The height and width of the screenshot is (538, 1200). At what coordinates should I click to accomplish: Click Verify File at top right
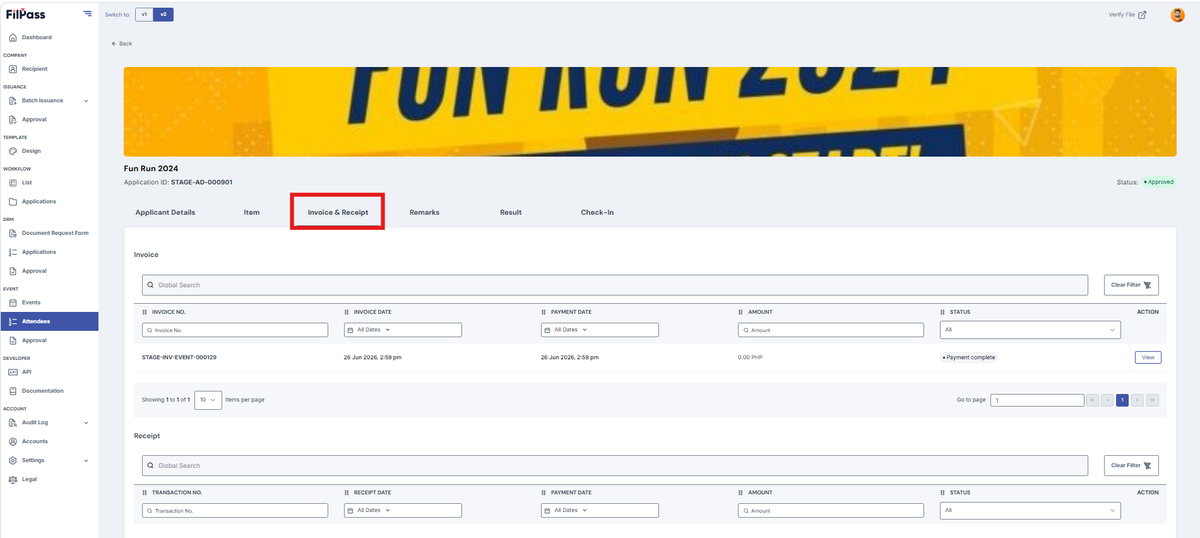1127,15
